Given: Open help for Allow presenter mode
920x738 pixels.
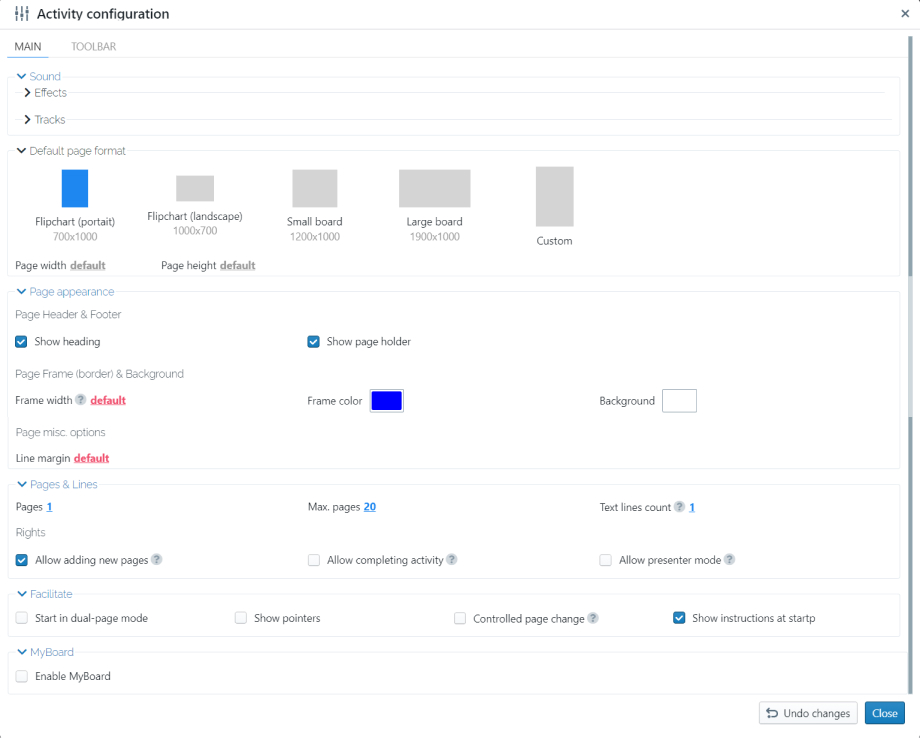Looking at the screenshot, I should (x=729, y=559).
